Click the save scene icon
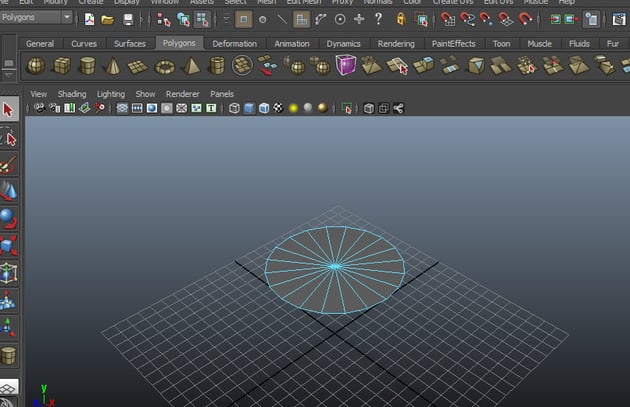Image resolution: width=630 pixels, height=407 pixels. point(128,19)
